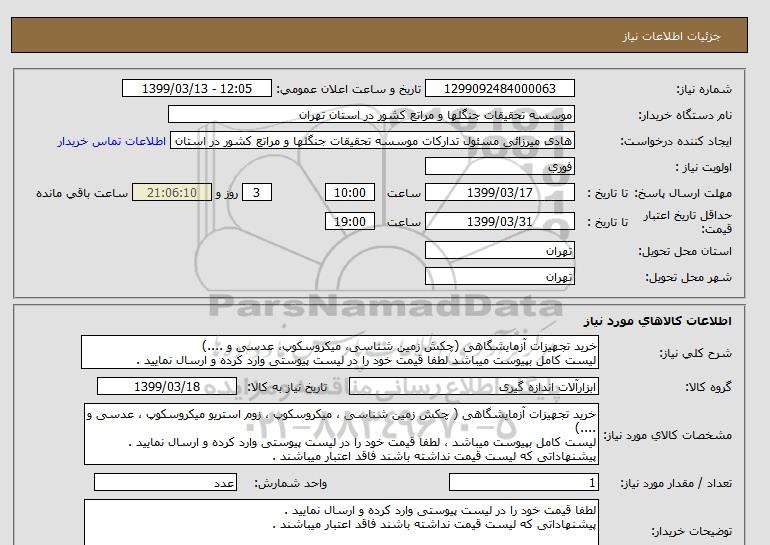The image size is (770, 545).
Task: Click the price validity date 1399/03/31
Action: pos(500,222)
